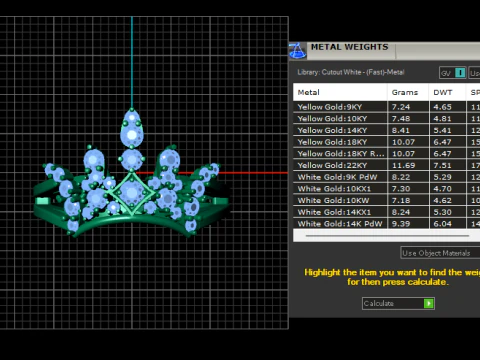Click the Use Object Materials button
This screenshot has width=480, height=360.
coord(440,253)
